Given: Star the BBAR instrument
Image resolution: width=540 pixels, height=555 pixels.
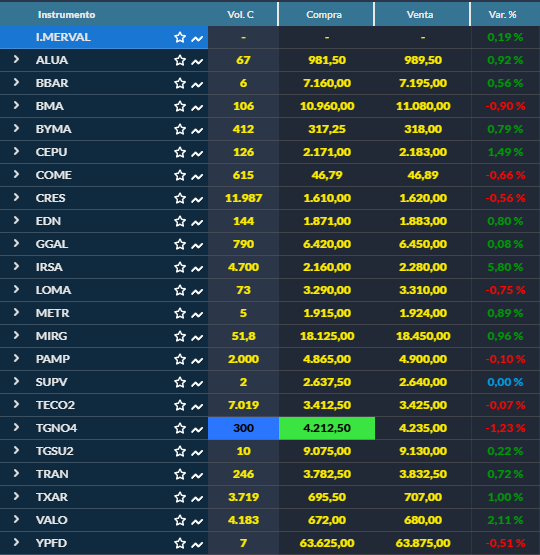Looking at the screenshot, I should (180, 84).
